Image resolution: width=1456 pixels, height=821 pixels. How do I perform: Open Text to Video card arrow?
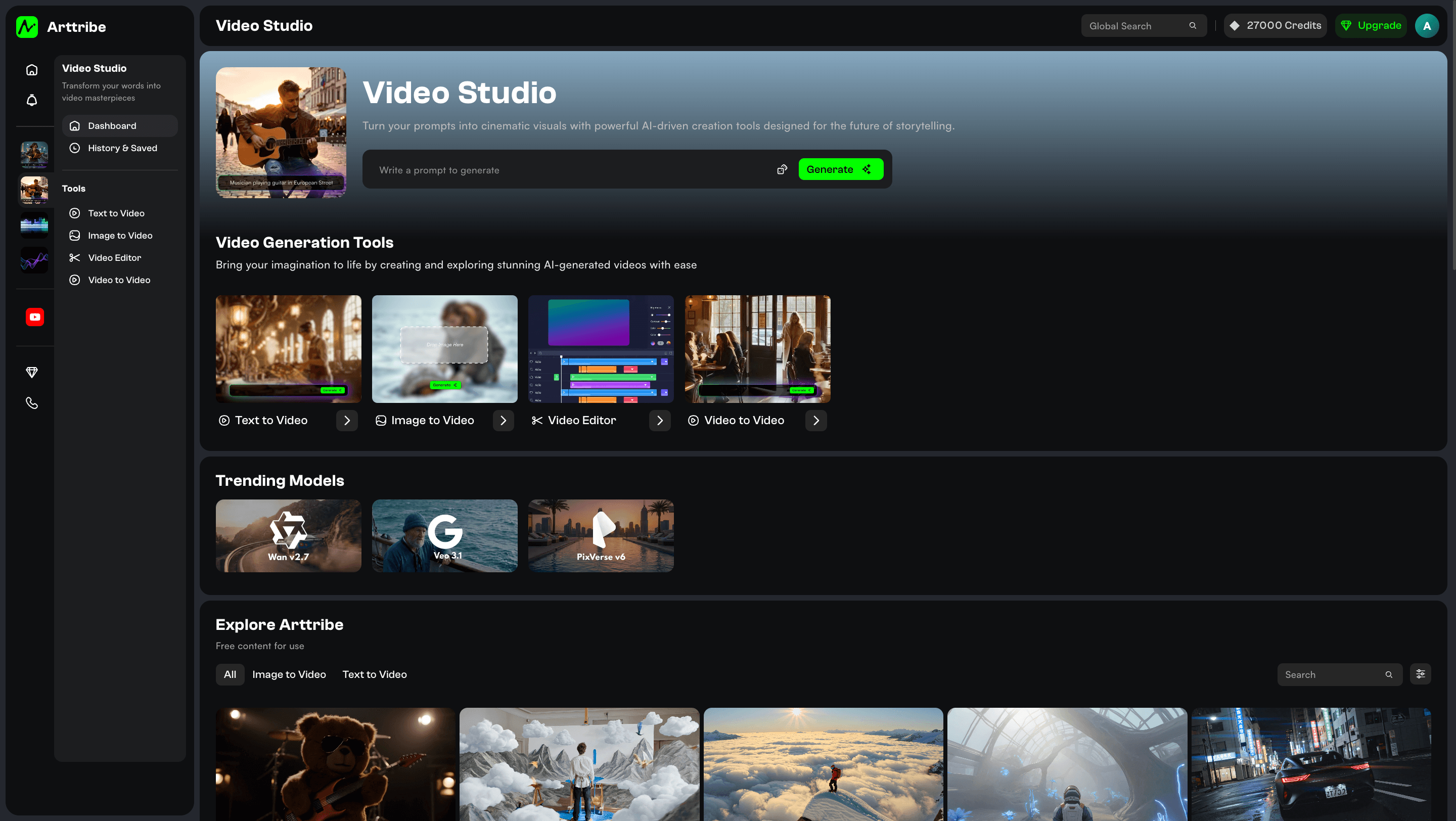pyautogui.click(x=347, y=421)
